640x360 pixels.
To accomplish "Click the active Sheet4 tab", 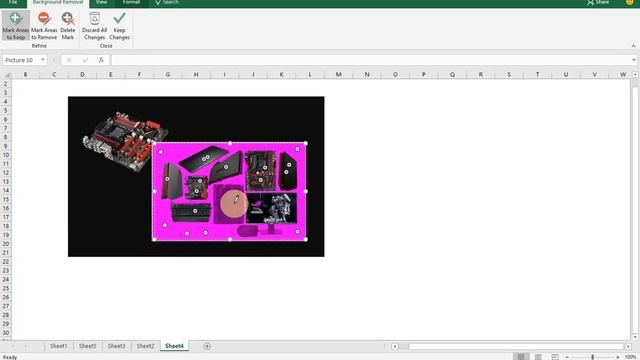I will 174,346.
